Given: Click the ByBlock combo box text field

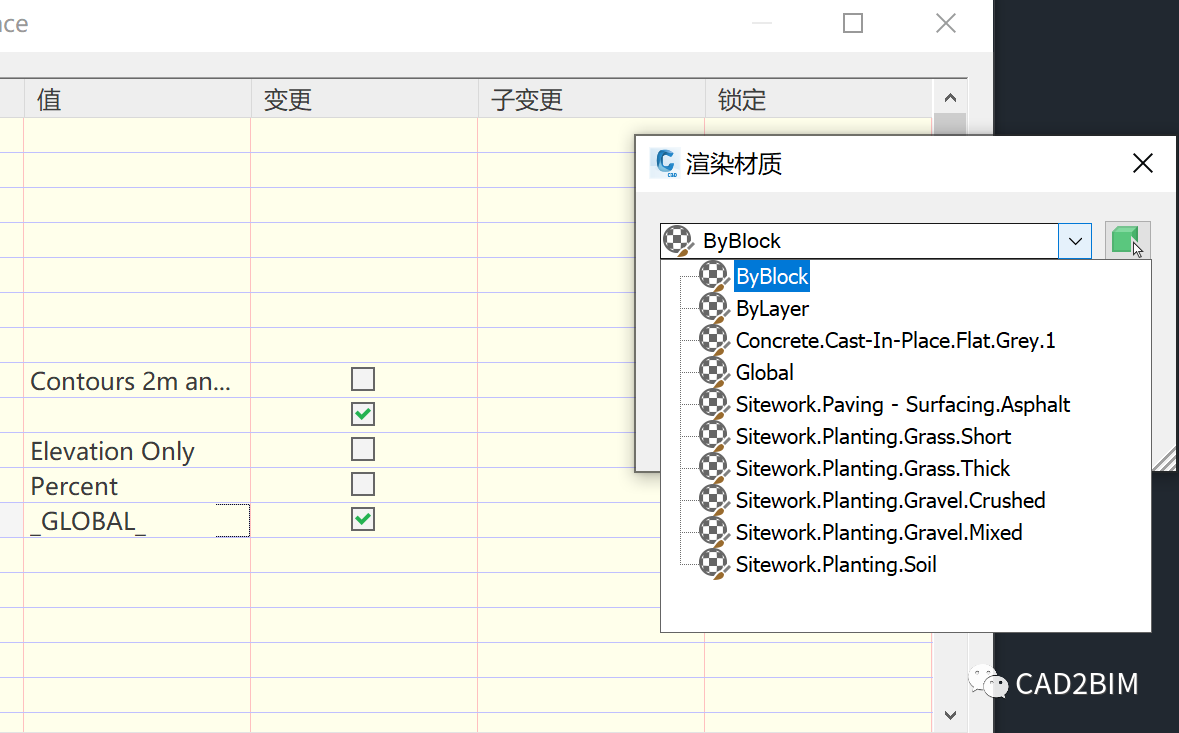Looking at the screenshot, I should point(860,241).
